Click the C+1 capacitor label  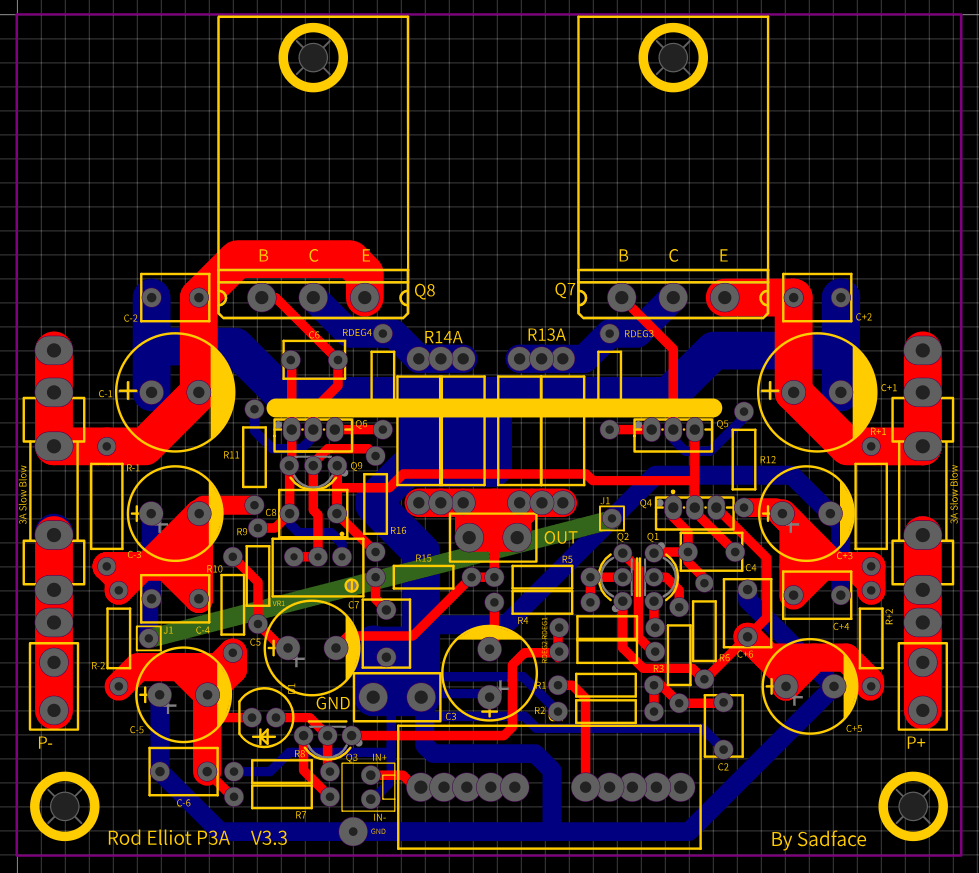888,388
